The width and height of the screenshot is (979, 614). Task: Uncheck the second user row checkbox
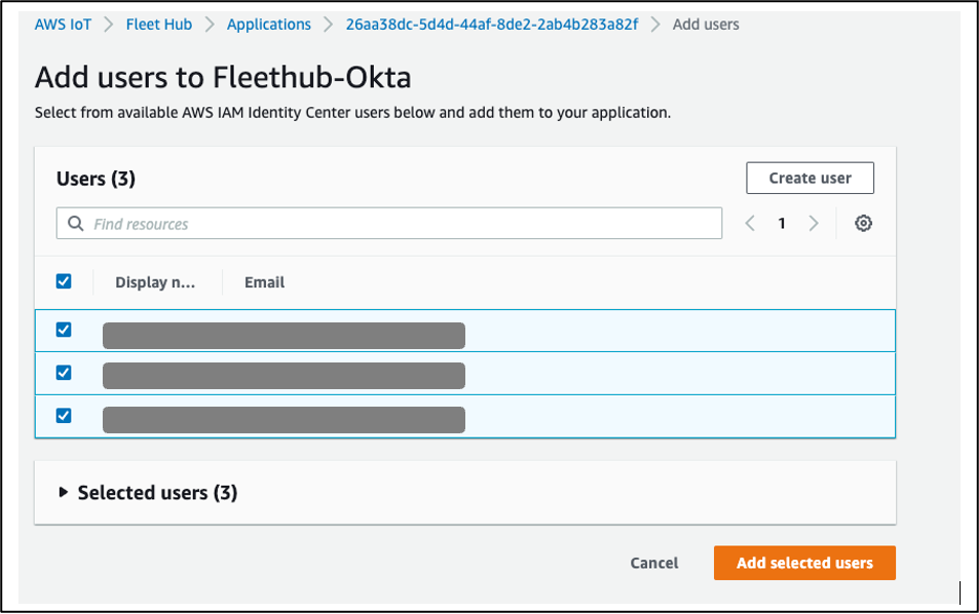tap(64, 372)
